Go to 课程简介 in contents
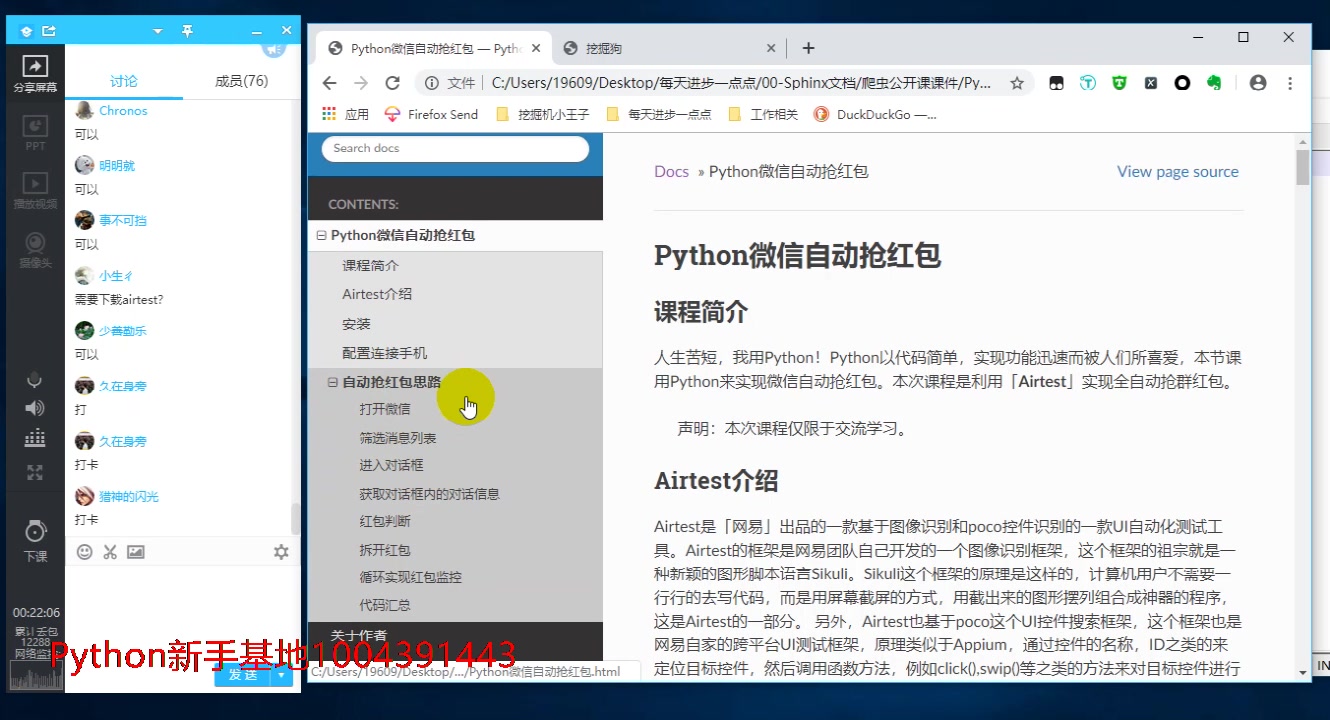 pos(370,265)
